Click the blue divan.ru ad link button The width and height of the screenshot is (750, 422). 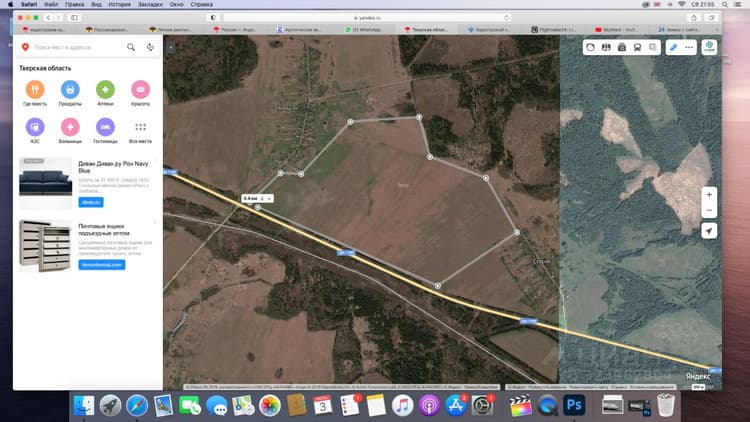[x=91, y=202]
